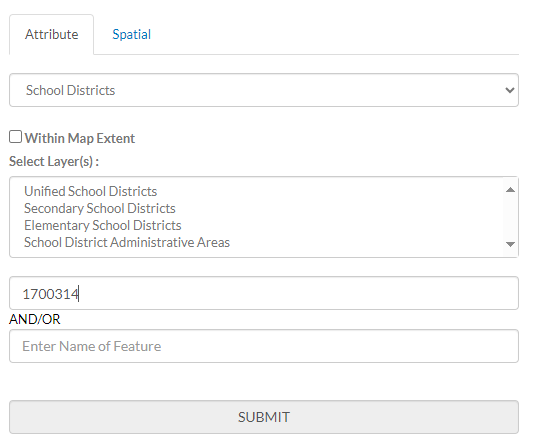The width and height of the screenshot is (534, 446).
Task: Click the SUBMIT button
Action: coord(264,417)
